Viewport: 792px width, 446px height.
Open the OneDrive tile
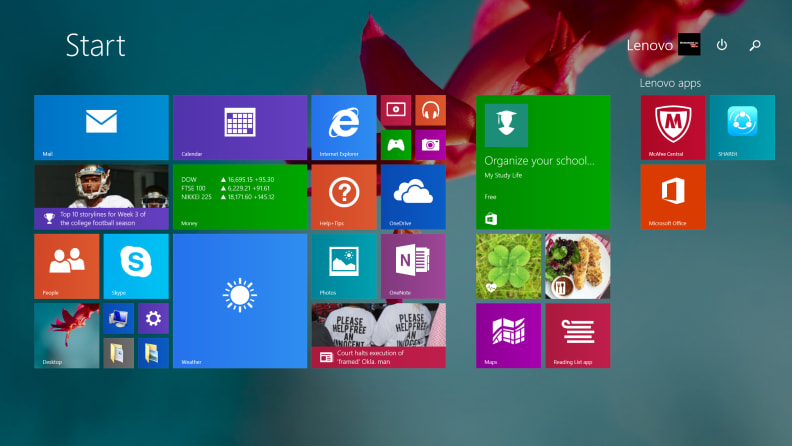[413, 197]
